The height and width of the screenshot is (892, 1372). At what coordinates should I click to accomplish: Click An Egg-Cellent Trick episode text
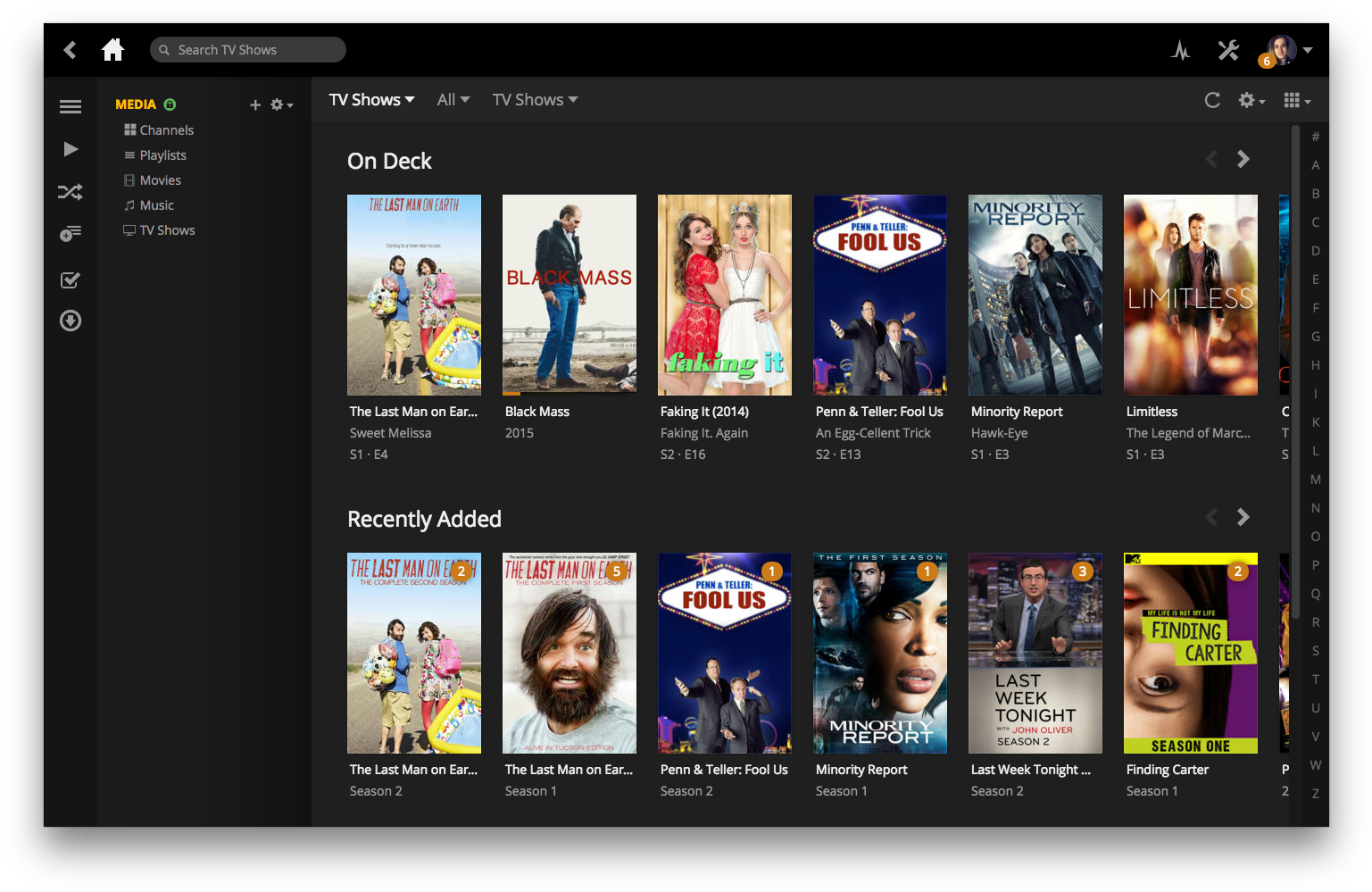click(873, 433)
